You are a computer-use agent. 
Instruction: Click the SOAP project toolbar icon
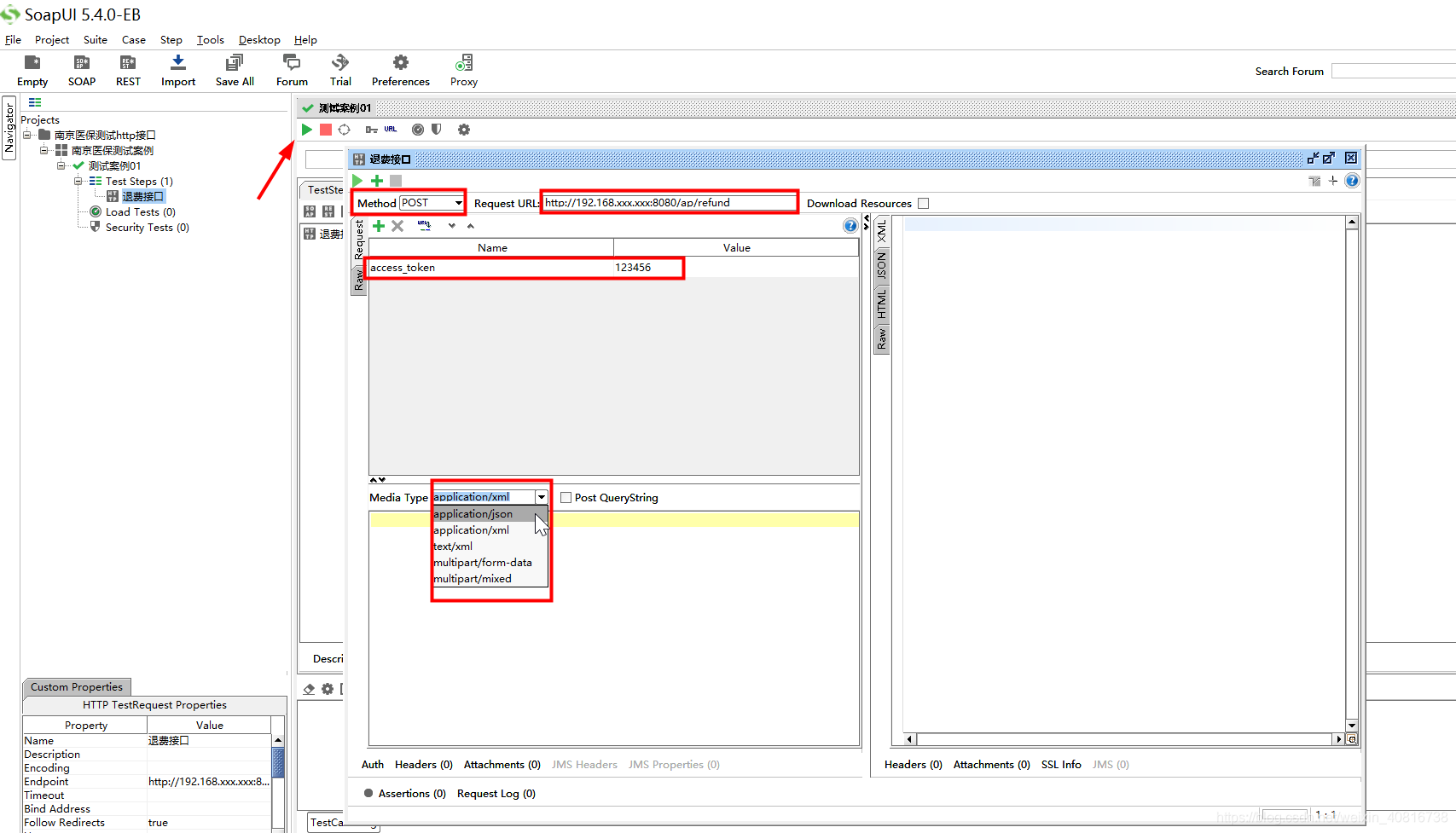click(82, 71)
